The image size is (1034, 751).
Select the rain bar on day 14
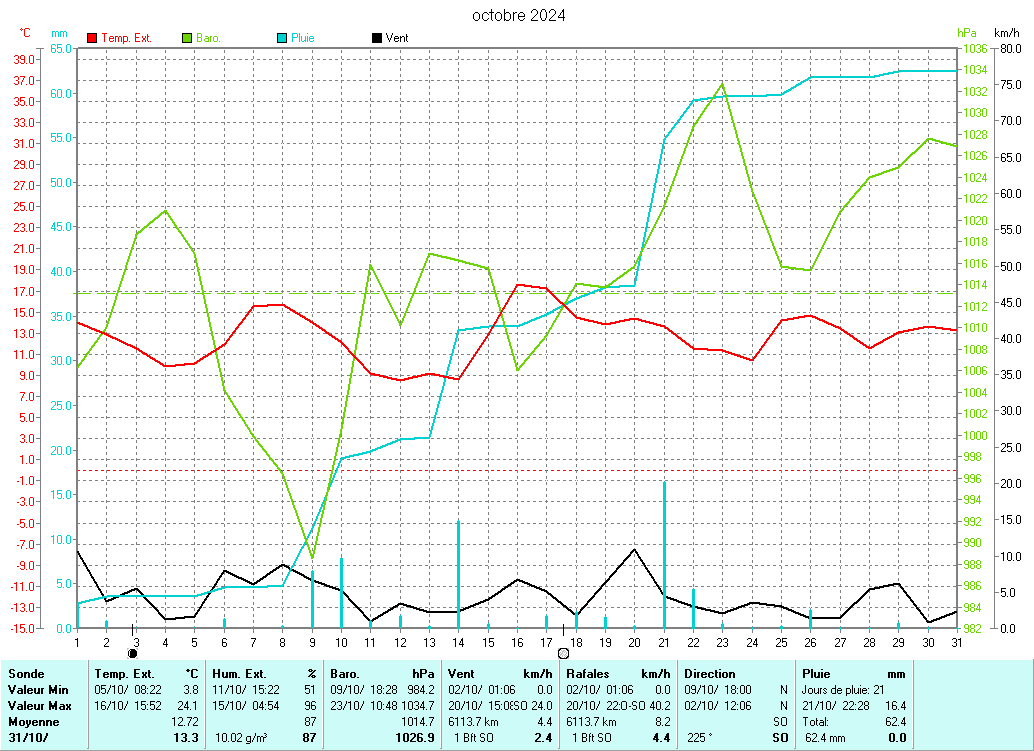[458, 574]
